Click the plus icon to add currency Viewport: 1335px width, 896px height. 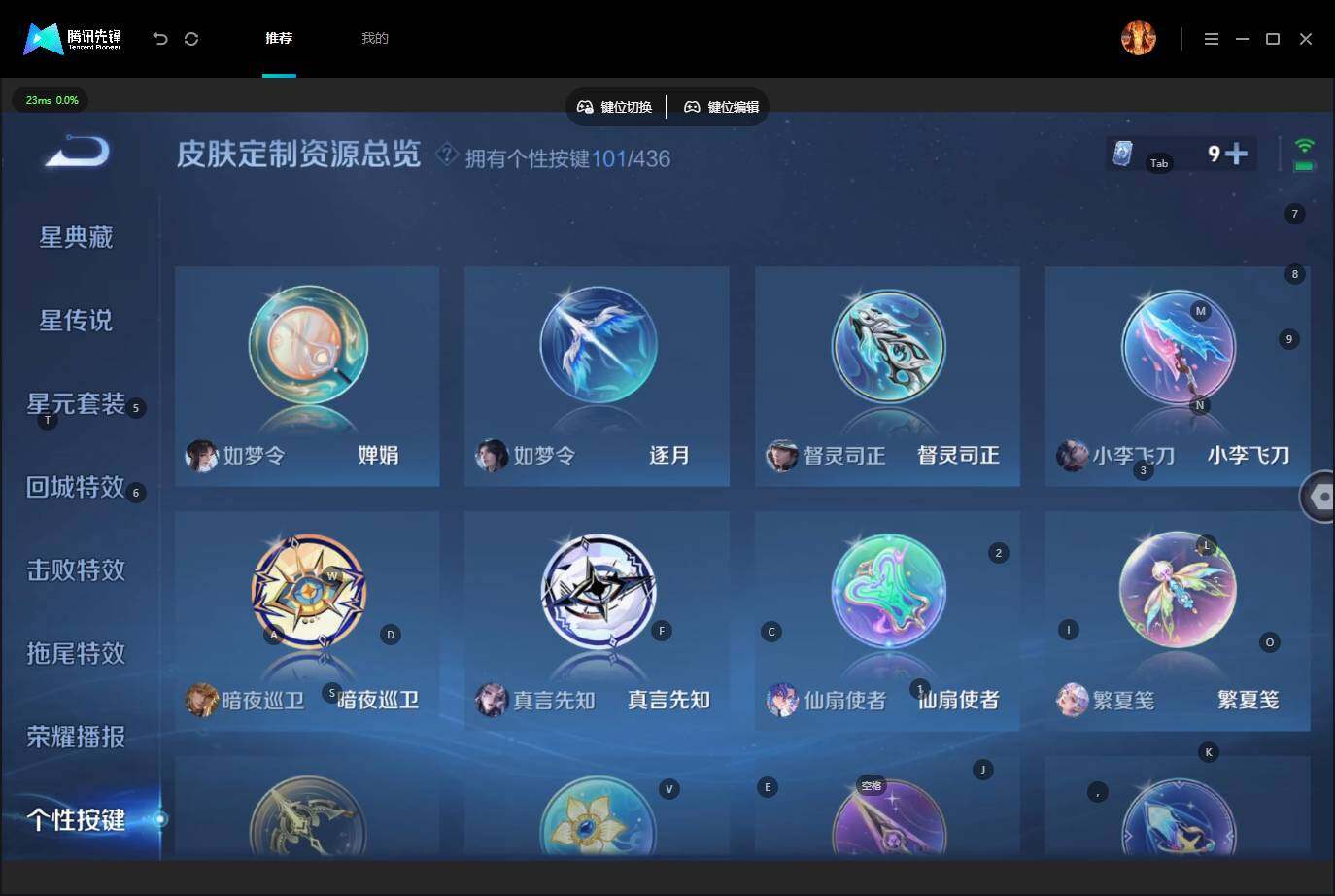(x=1236, y=154)
